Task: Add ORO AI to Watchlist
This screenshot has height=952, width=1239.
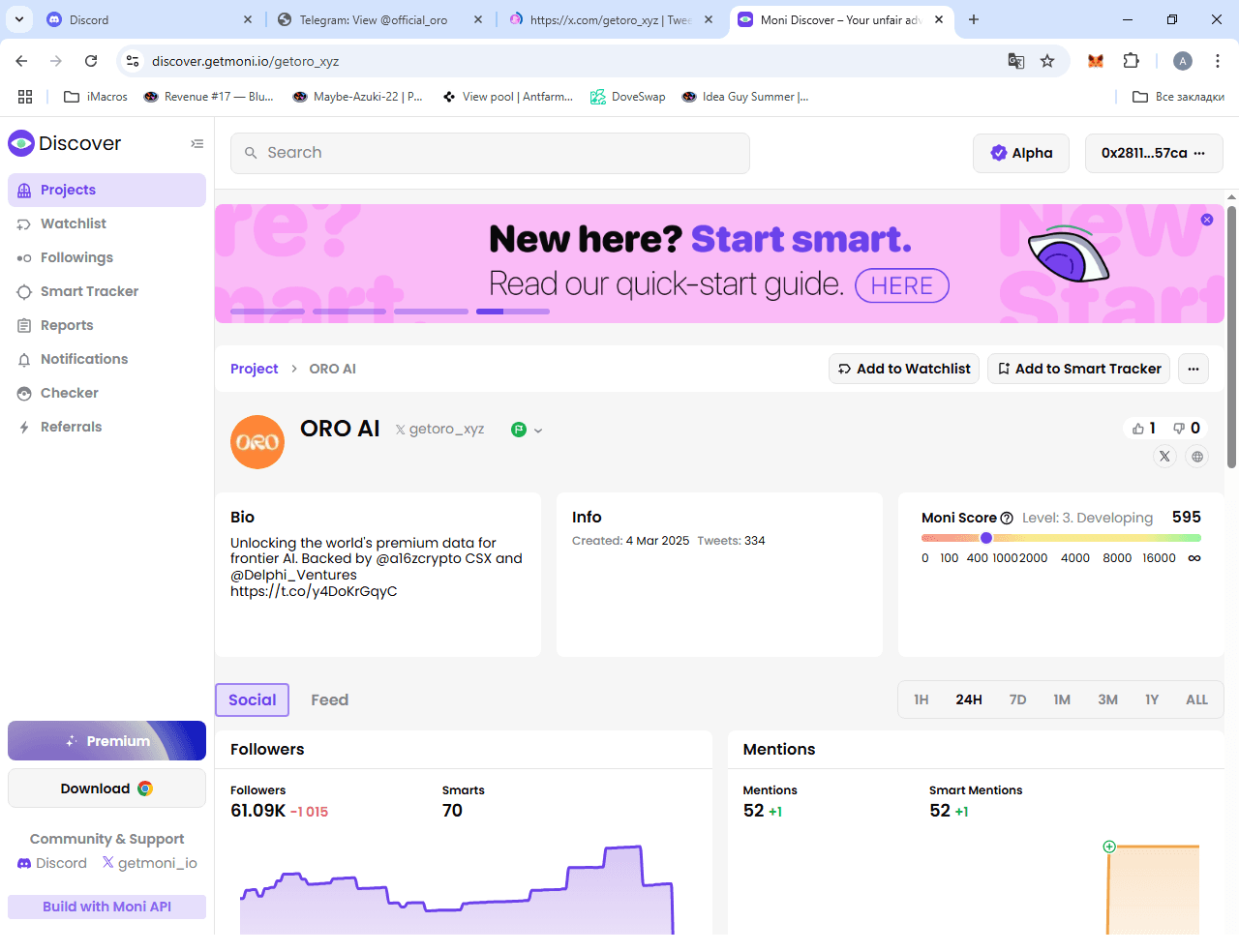Action: [x=904, y=369]
